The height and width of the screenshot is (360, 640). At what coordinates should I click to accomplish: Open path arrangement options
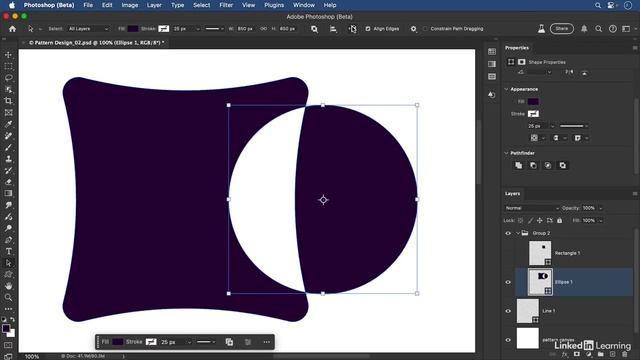tap(353, 29)
